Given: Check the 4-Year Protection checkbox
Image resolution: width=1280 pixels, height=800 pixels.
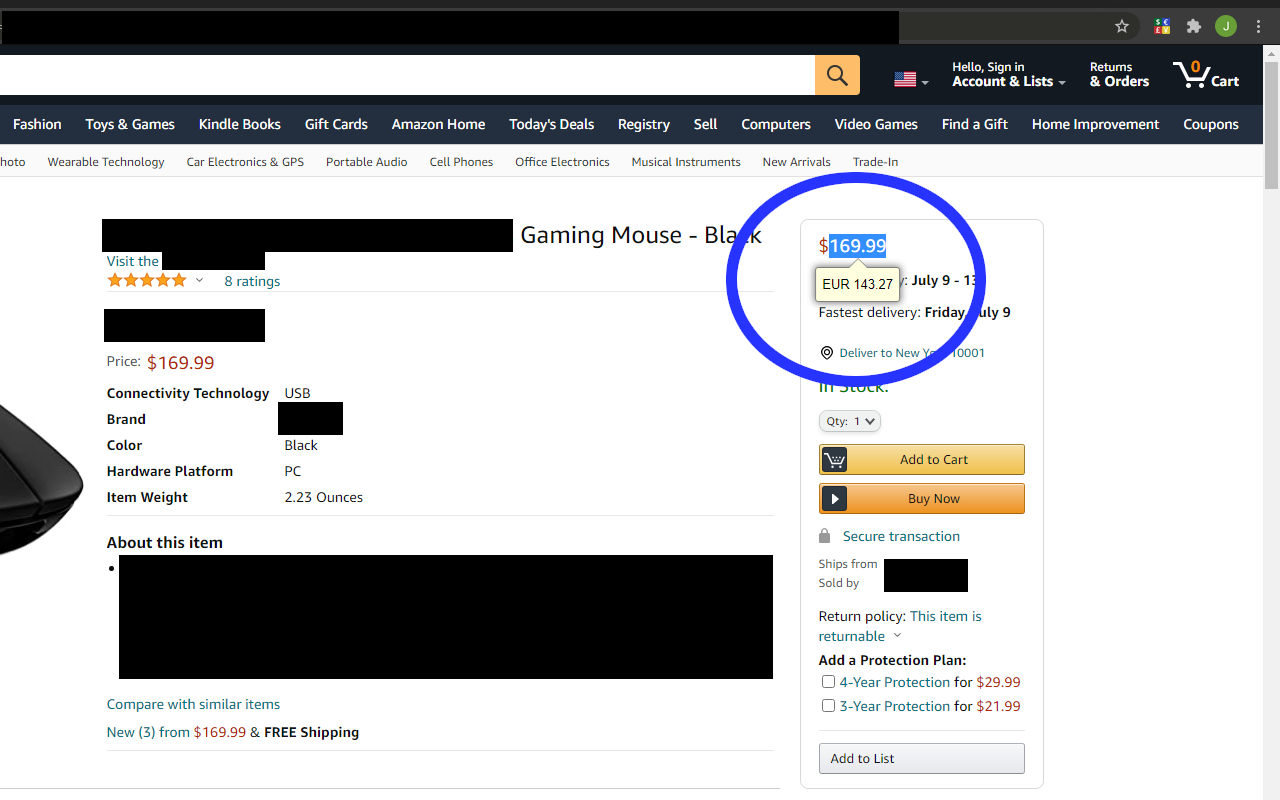Looking at the screenshot, I should 828,682.
